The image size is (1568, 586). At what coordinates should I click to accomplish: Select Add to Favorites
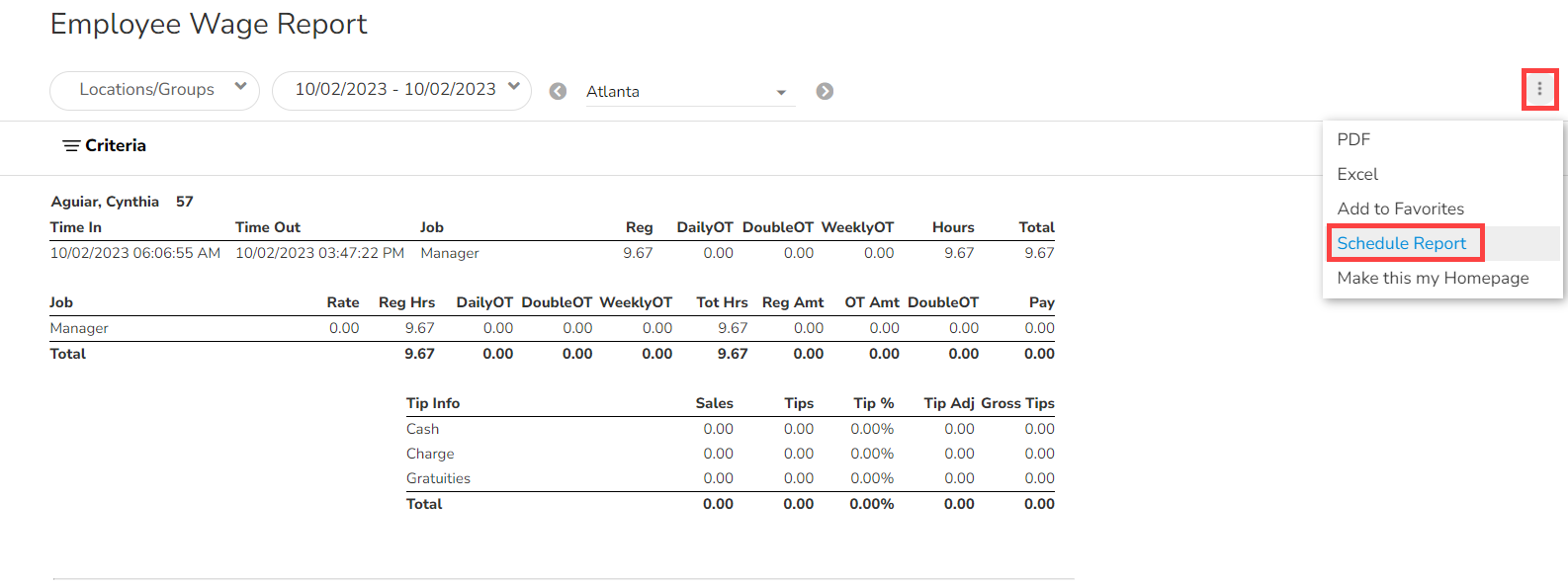(1400, 209)
